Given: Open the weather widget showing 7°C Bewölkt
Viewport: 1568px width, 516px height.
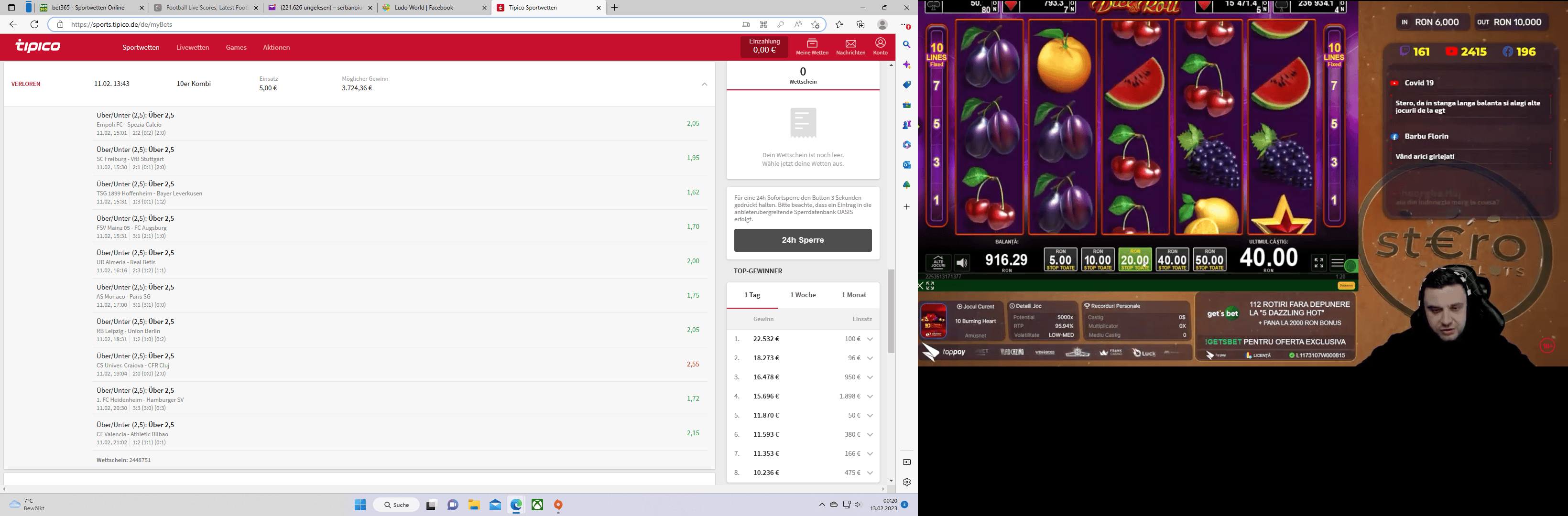Looking at the screenshot, I should pyautogui.click(x=27, y=505).
